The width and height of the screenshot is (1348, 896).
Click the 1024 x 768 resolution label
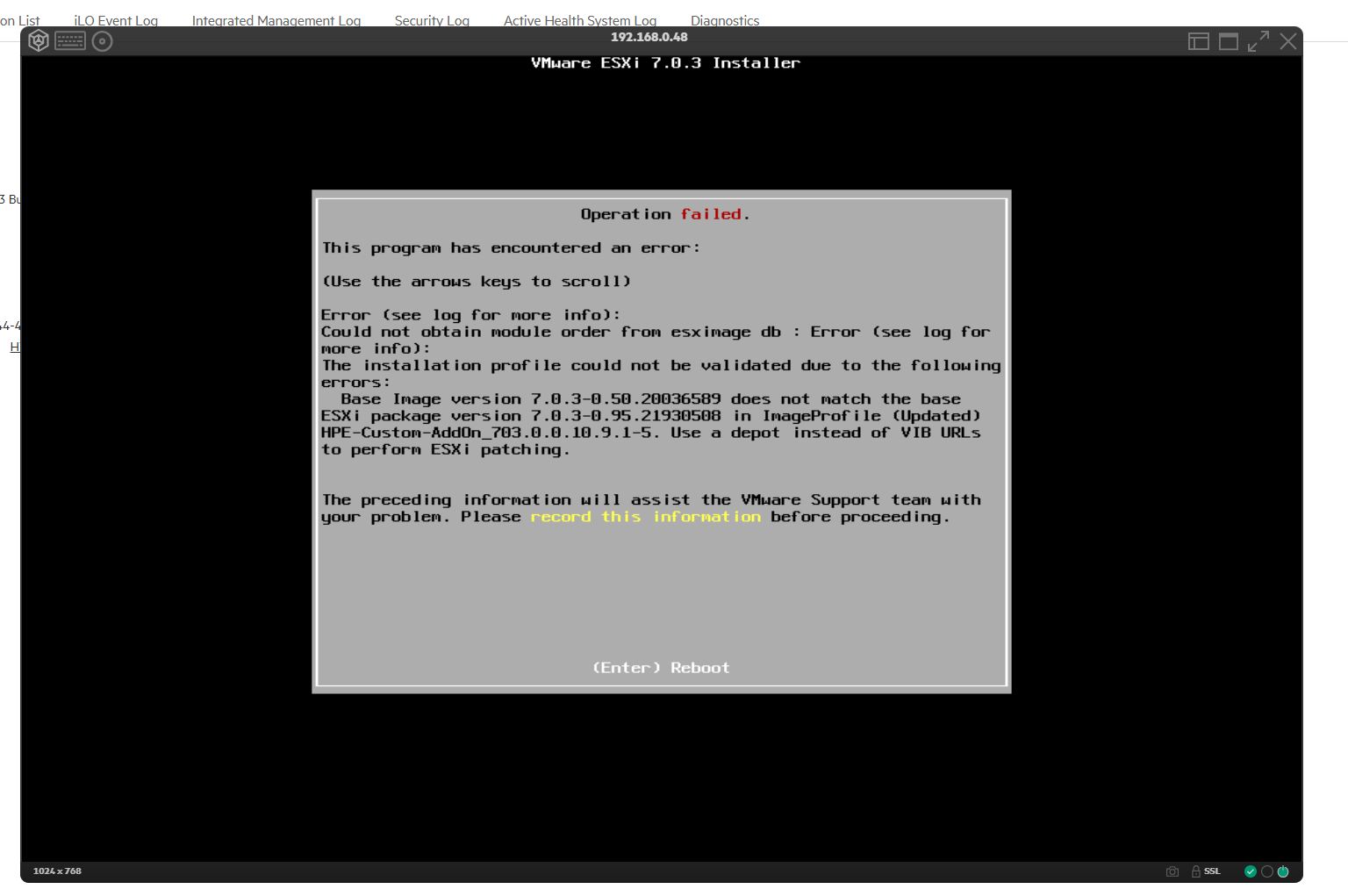[57, 871]
